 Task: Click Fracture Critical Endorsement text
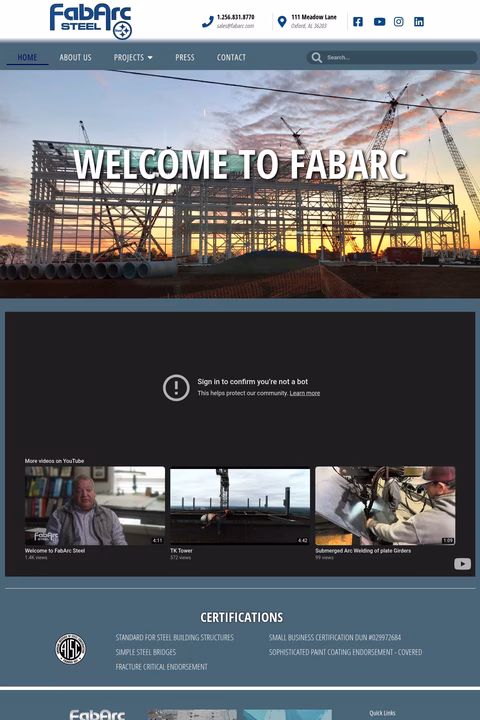pos(161,667)
